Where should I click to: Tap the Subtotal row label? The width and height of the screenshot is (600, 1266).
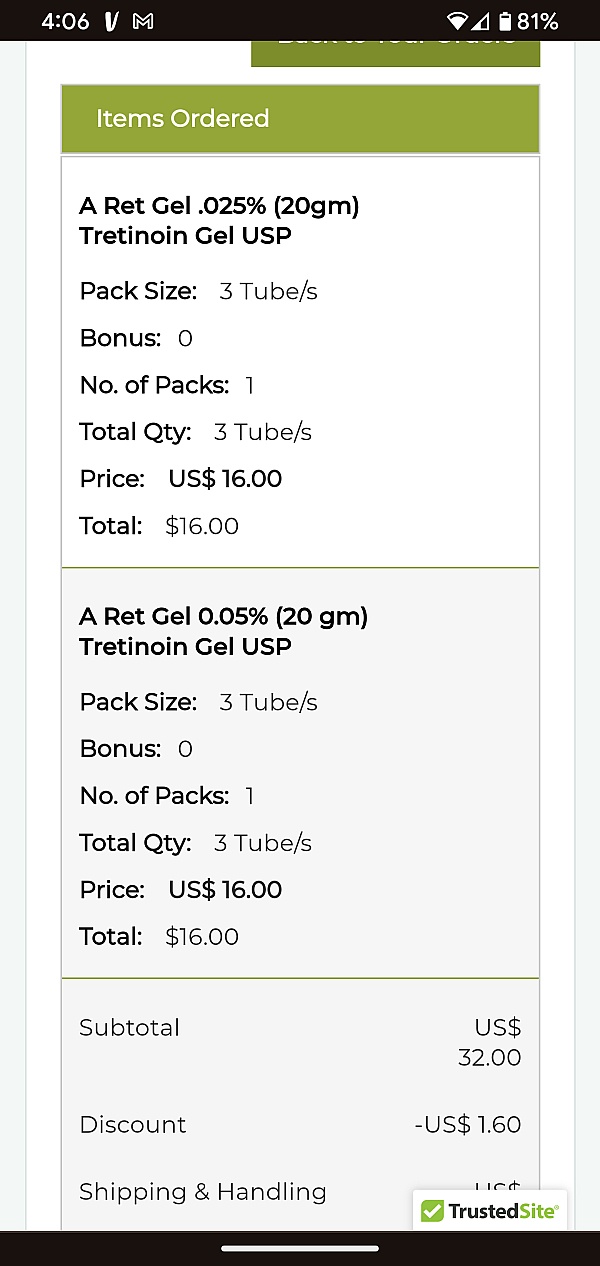(130, 1028)
